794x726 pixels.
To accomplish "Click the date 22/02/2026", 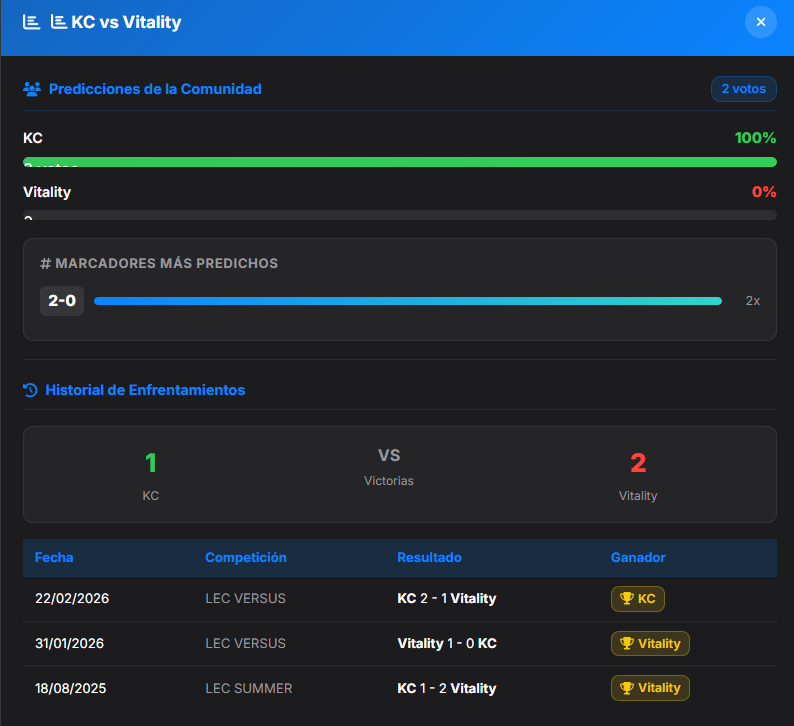I will point(72,598).
